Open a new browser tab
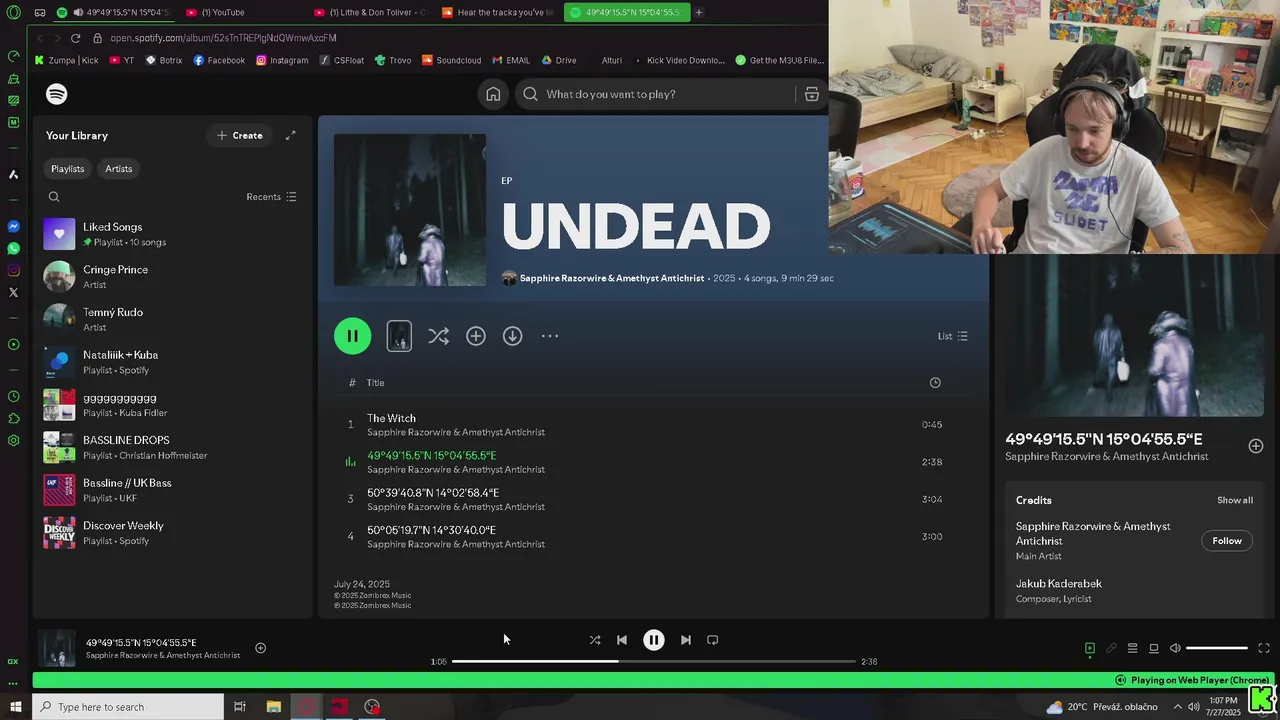Screen dimensions: 1280x720 pos(699,12)
